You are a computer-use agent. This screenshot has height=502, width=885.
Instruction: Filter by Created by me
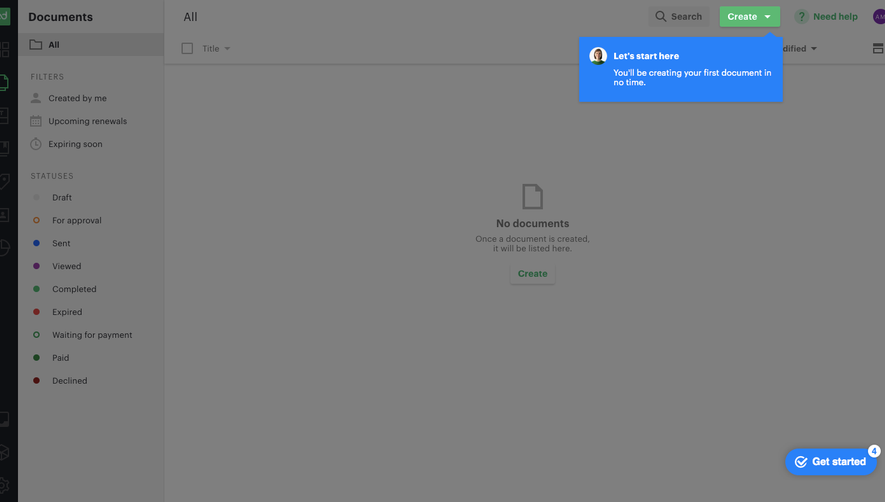point(77,98)
